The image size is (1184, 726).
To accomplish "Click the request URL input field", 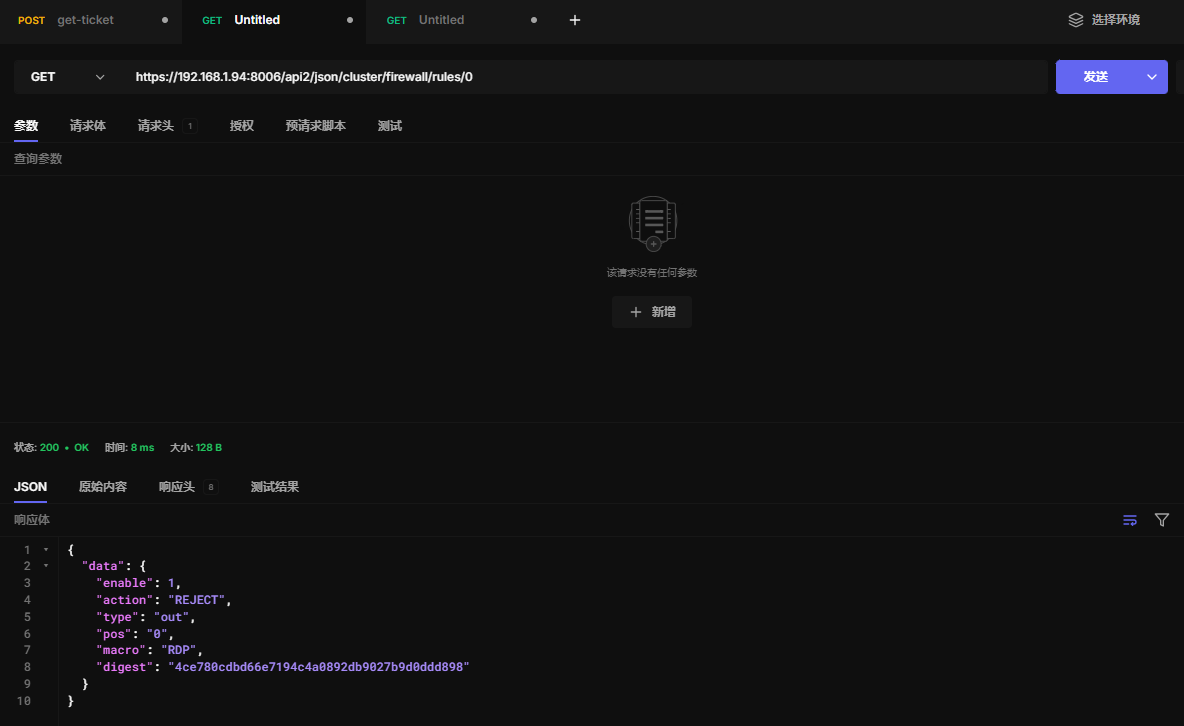I will pyautogui.click(x=585, y=77).
